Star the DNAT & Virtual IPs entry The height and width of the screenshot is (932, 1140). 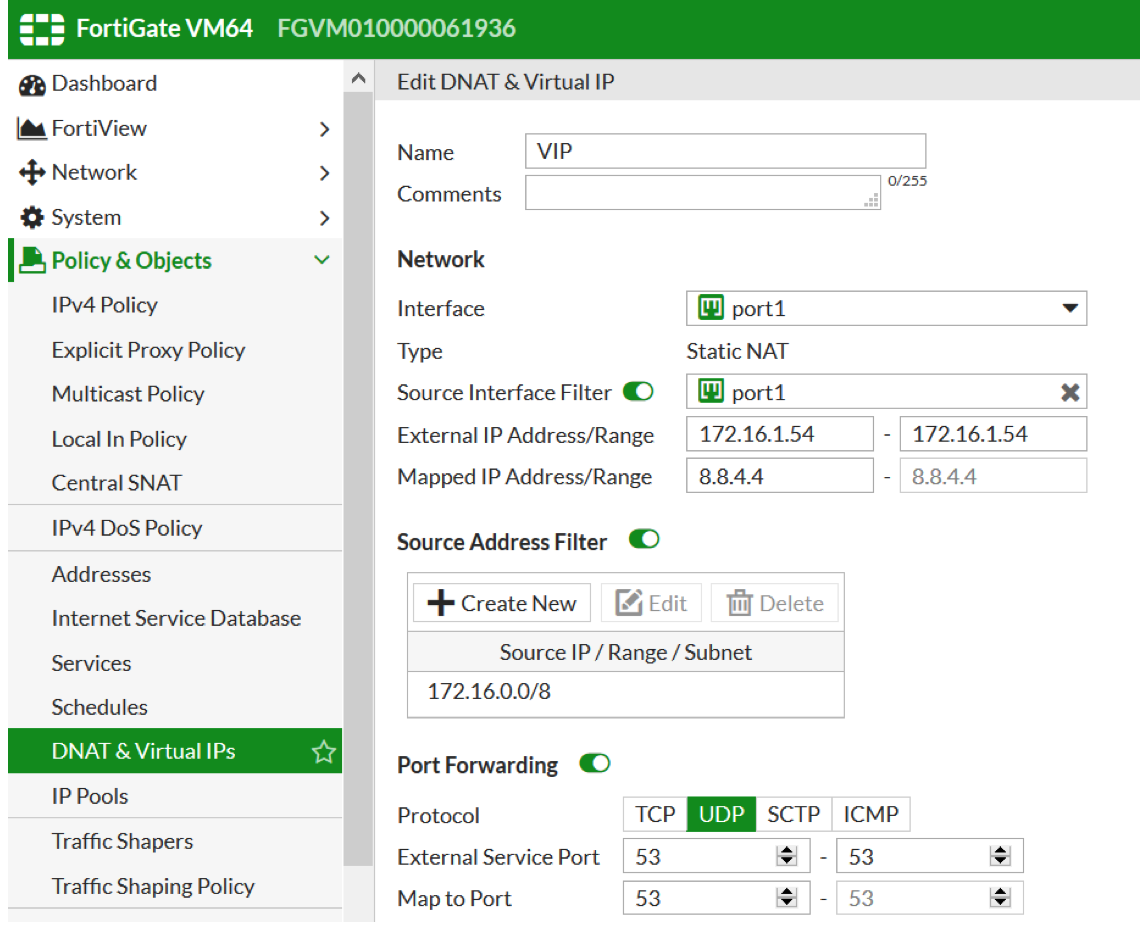coord(323,751)
